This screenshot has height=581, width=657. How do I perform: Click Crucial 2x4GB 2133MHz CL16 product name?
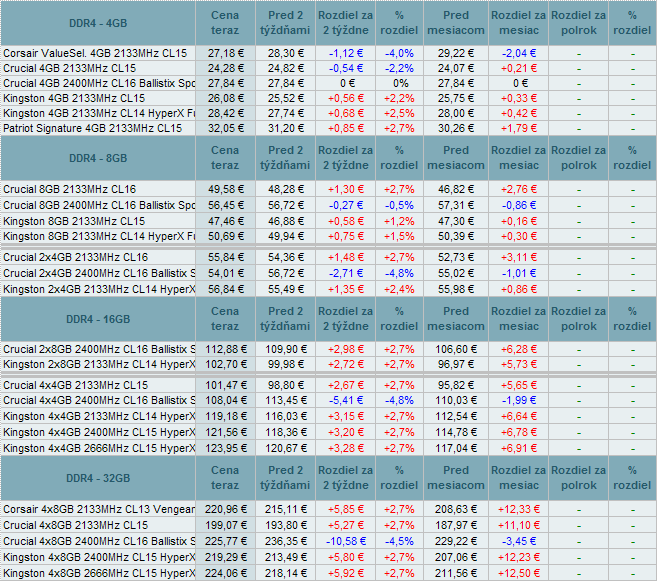pos(75,257)
